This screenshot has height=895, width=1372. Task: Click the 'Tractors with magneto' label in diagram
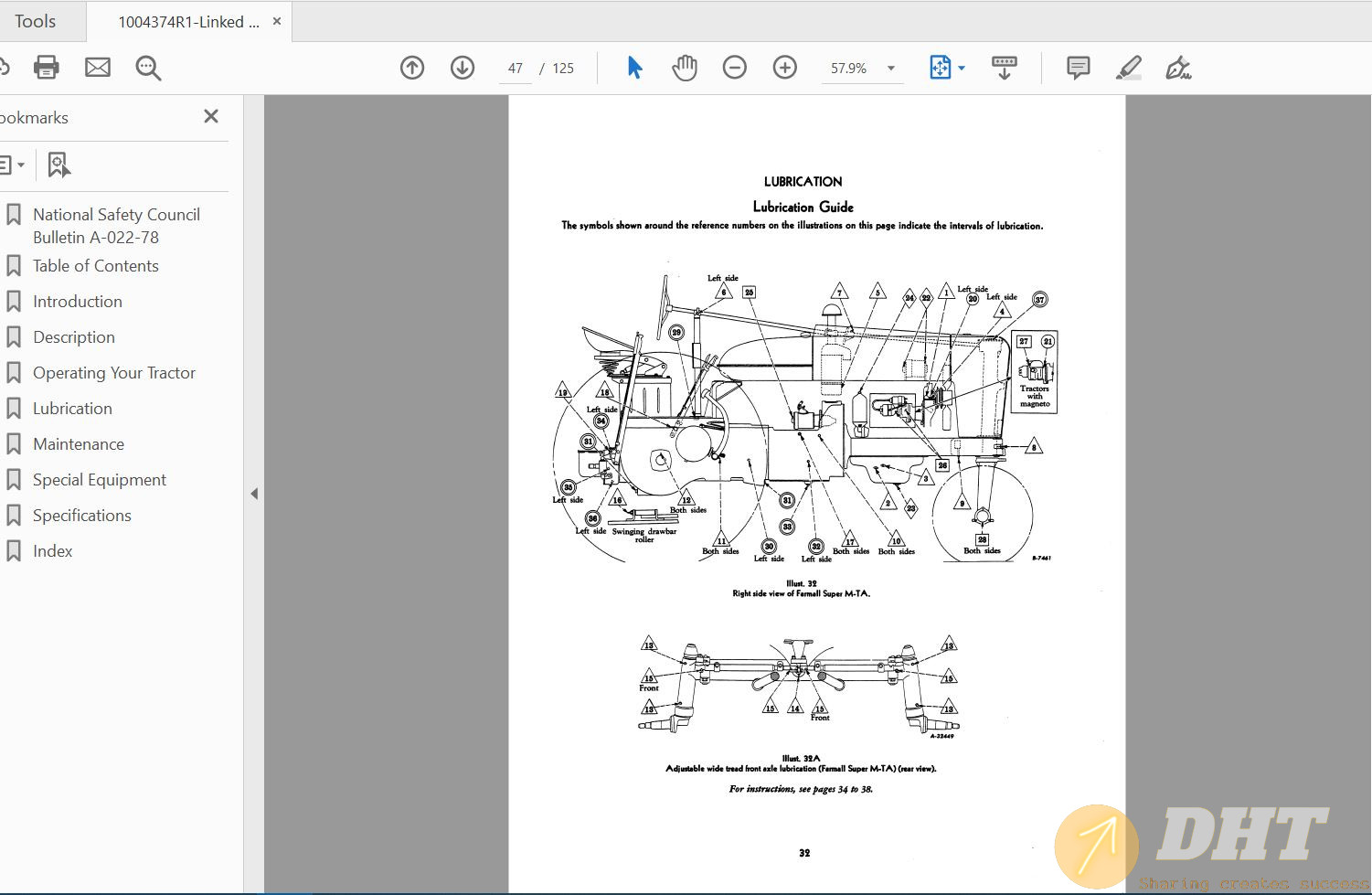coord(1035,396)
